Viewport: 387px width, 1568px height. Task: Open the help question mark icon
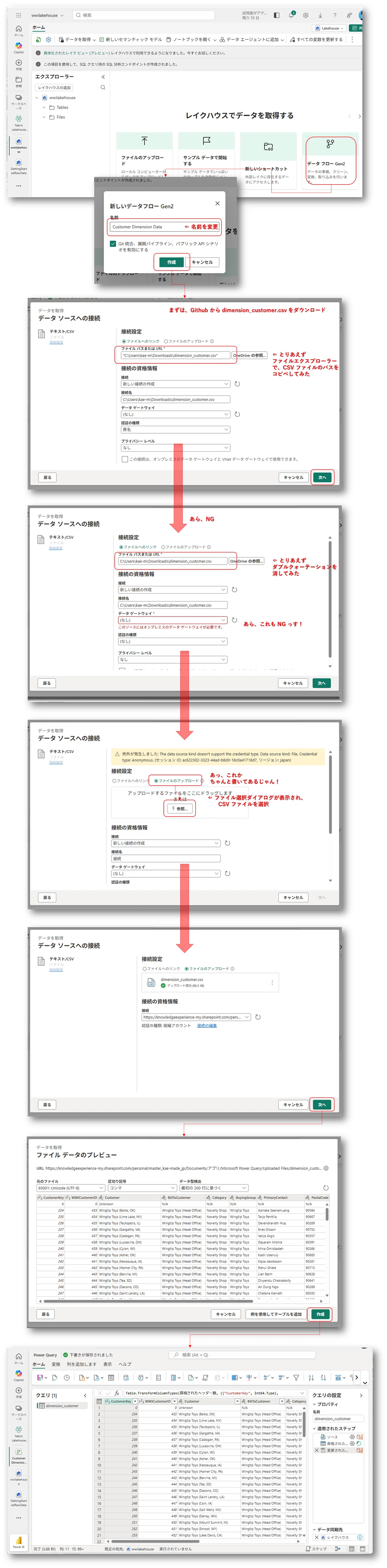click(x=334, y=15)
